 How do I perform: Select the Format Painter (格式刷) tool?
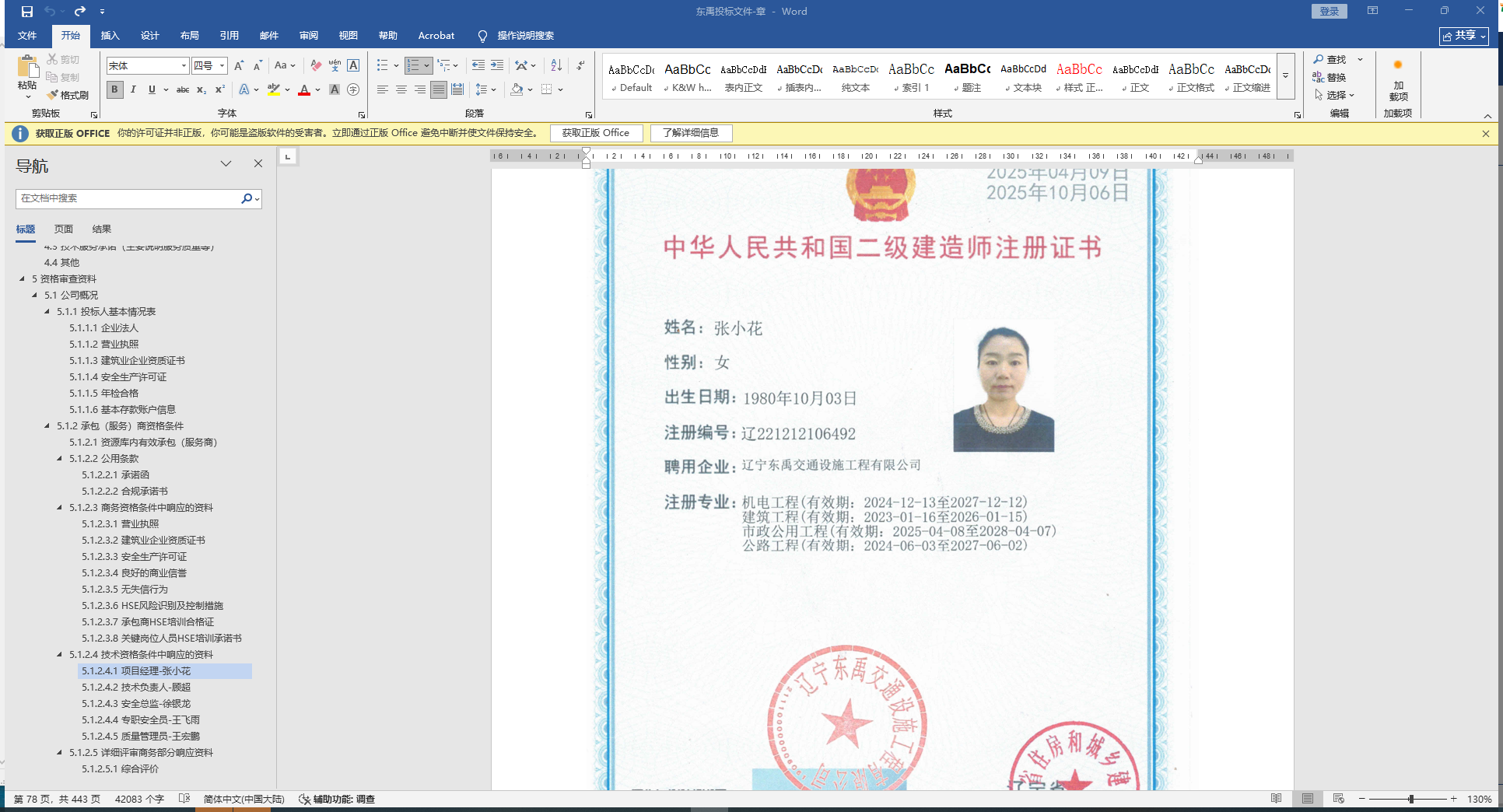pyautogui.click(x=68, y=95)
